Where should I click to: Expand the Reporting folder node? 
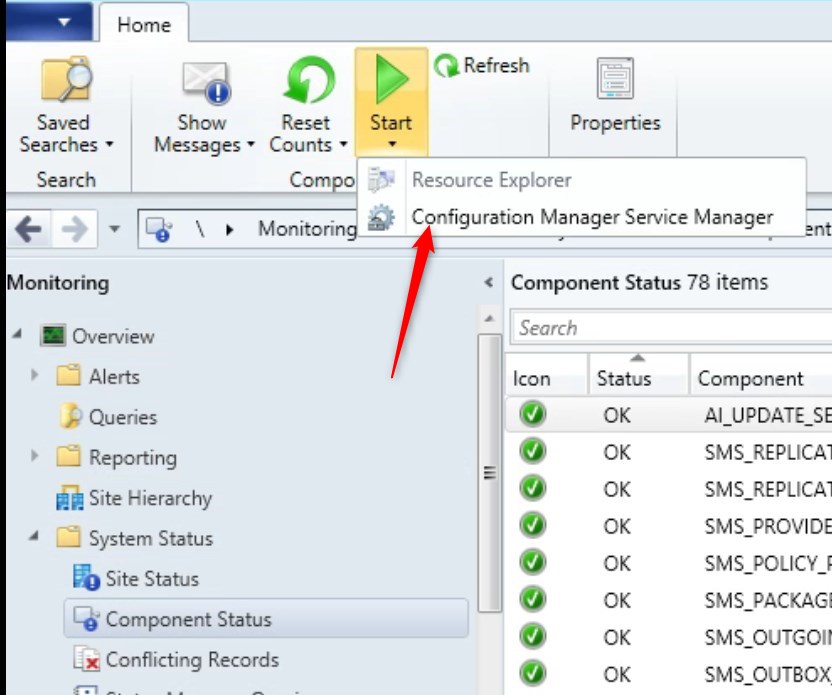(x=34, y=456)
